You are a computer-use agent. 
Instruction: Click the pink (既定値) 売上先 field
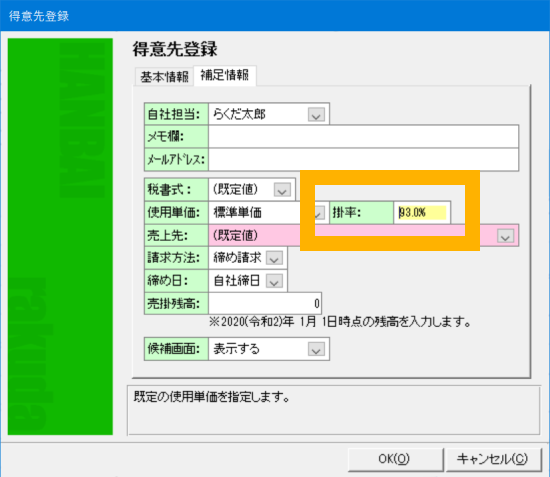click(363, 236)
